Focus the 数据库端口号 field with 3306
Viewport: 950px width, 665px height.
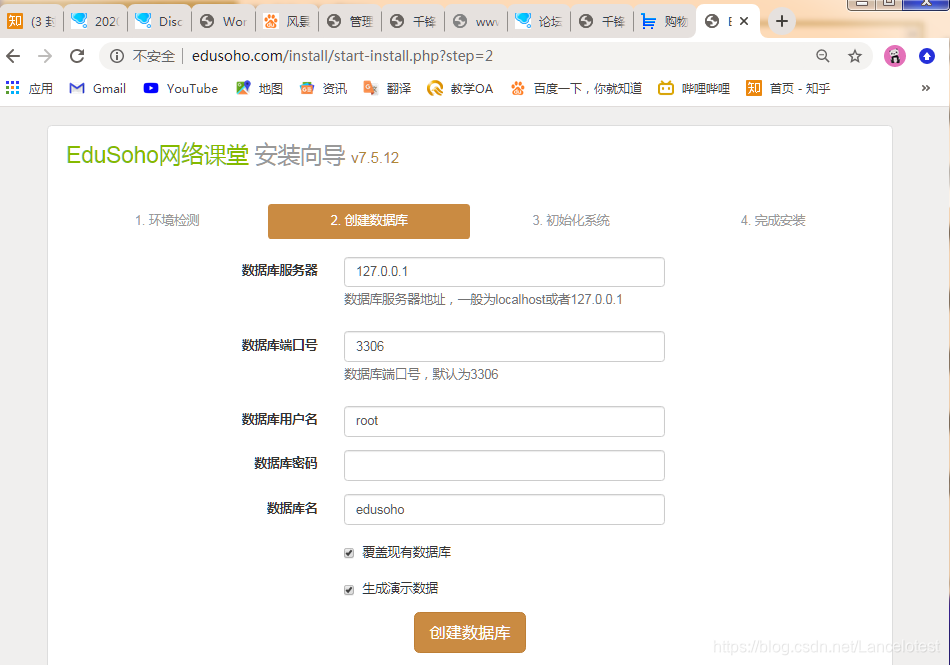[x=504, y=346]
